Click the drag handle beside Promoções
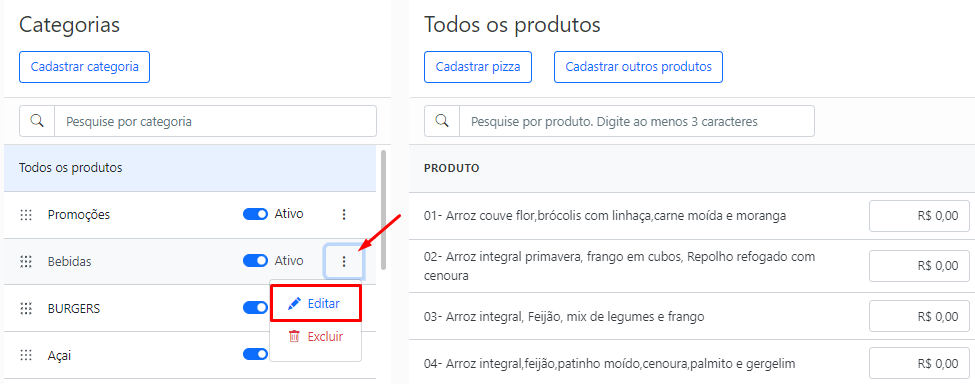This screenshot has width=975, height=384. (x=25, y=214)
